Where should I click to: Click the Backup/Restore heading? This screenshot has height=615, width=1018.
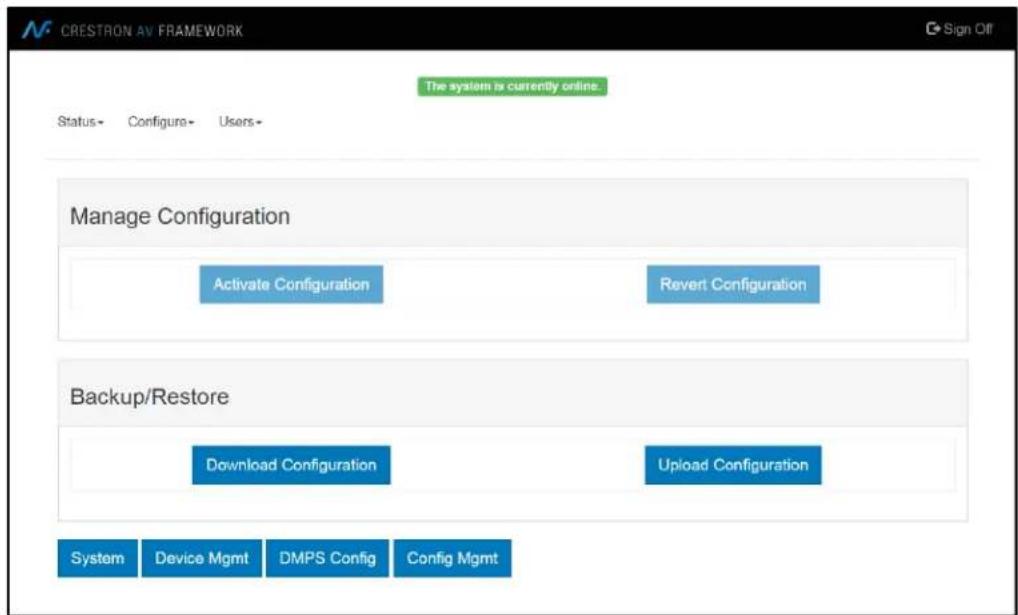(x=149, y=397)
